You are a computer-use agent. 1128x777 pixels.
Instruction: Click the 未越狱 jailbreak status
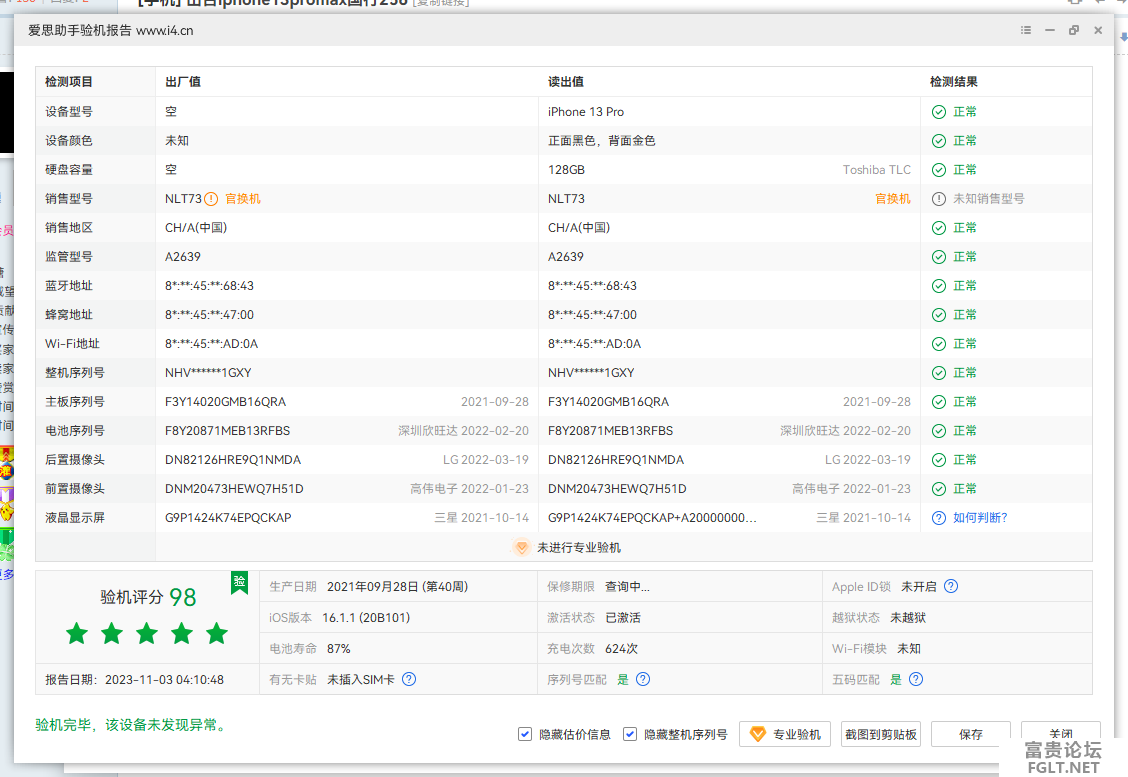click(x=908, y=618)
